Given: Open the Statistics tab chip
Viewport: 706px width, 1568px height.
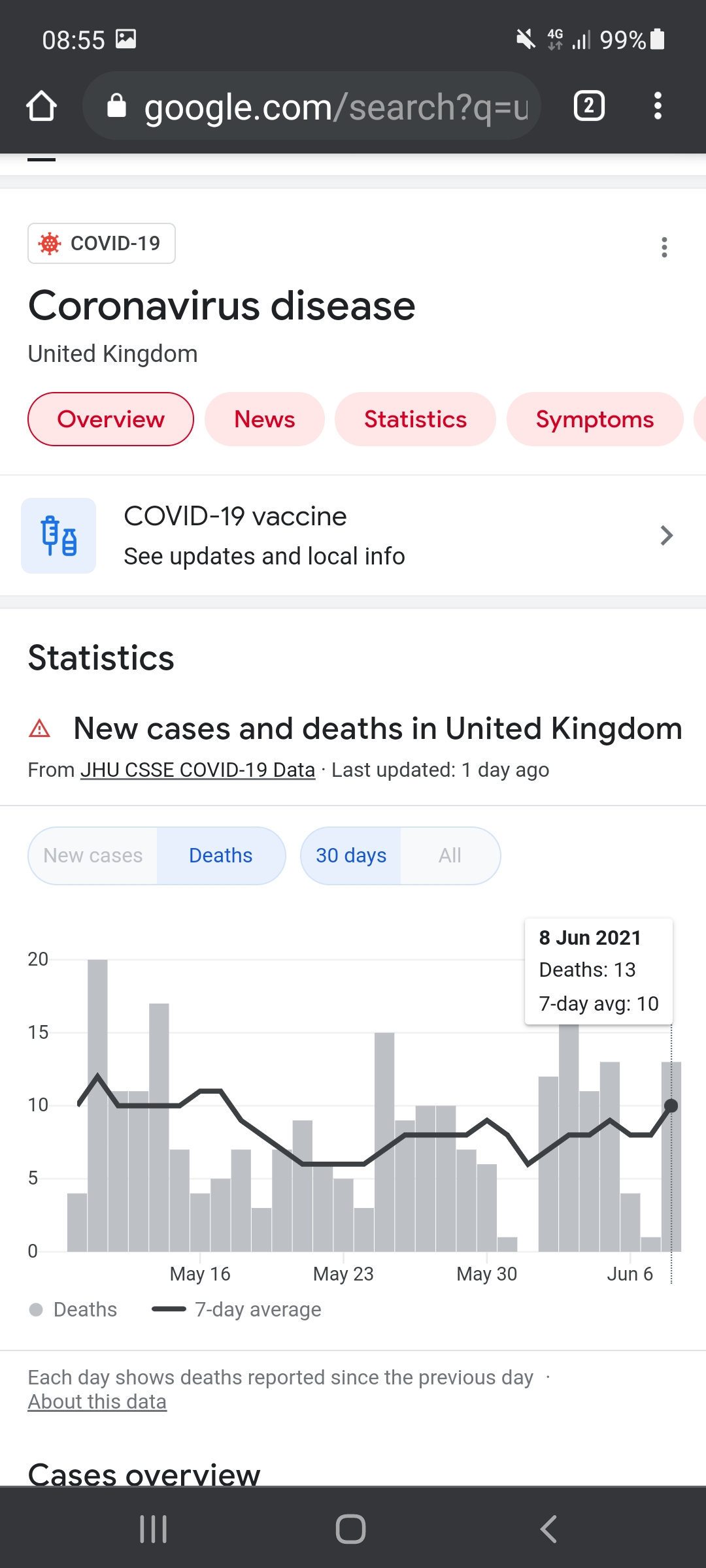Looking at the screenshot, I should (x=415, y=419).
